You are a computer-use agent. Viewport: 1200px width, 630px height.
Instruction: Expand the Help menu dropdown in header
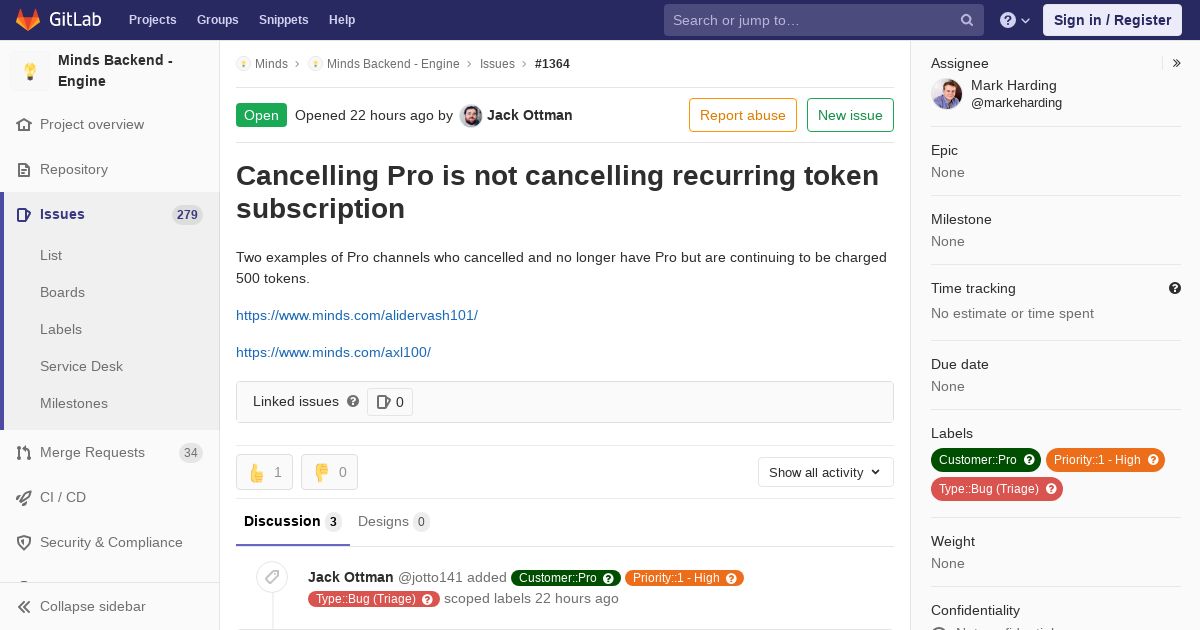(x=1015, y=20)
